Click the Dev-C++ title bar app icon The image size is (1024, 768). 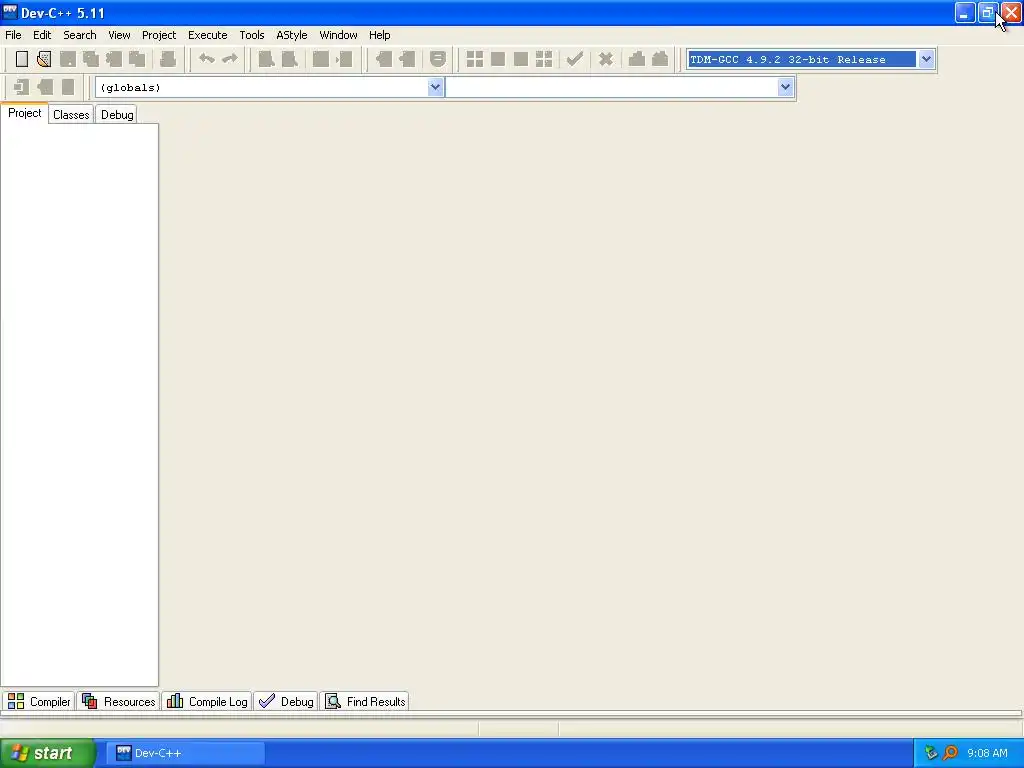click(10, 12)
